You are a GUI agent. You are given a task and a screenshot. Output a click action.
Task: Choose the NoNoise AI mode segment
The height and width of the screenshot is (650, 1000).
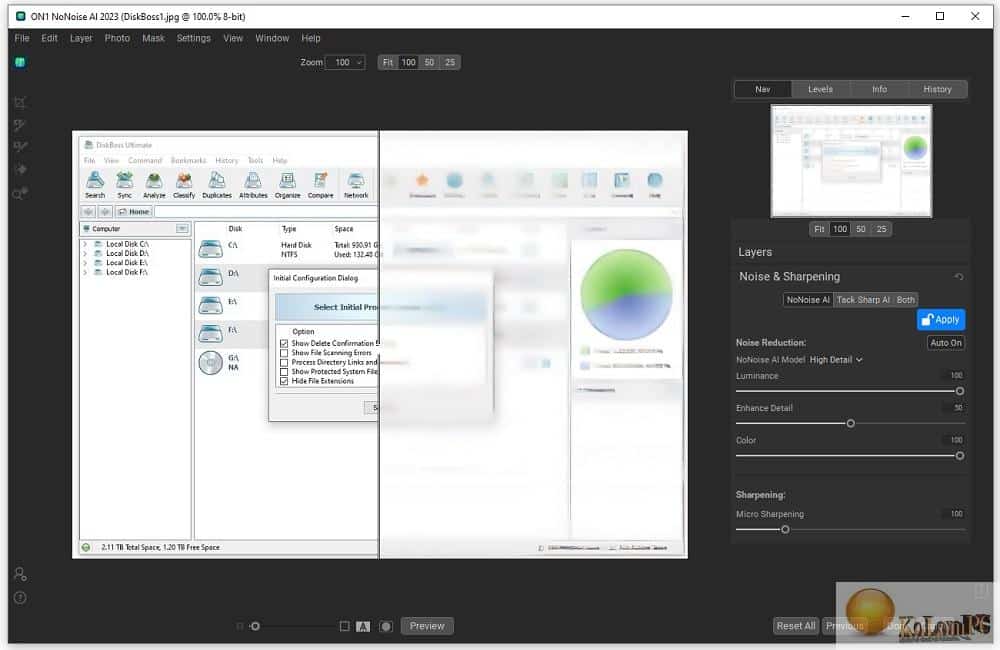pyautogui.click(x=808, y=300)
